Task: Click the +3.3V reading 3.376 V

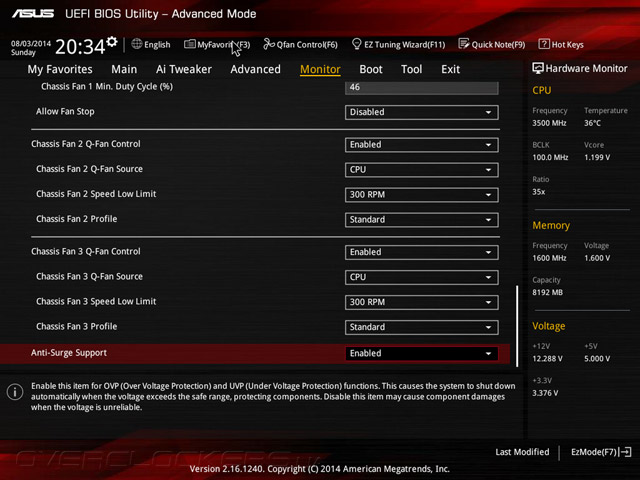Action: click(x=545, y=393)
